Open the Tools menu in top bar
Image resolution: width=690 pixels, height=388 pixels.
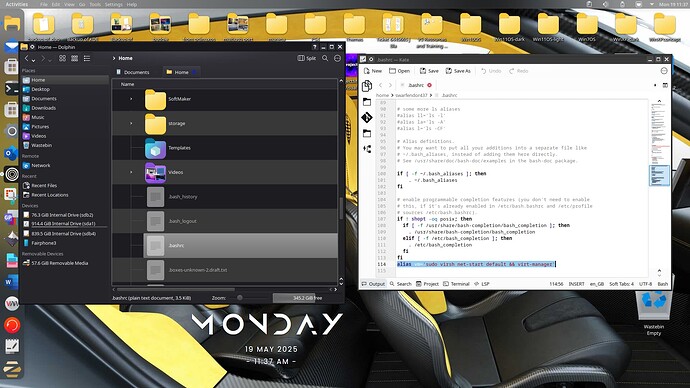point(95,4)
